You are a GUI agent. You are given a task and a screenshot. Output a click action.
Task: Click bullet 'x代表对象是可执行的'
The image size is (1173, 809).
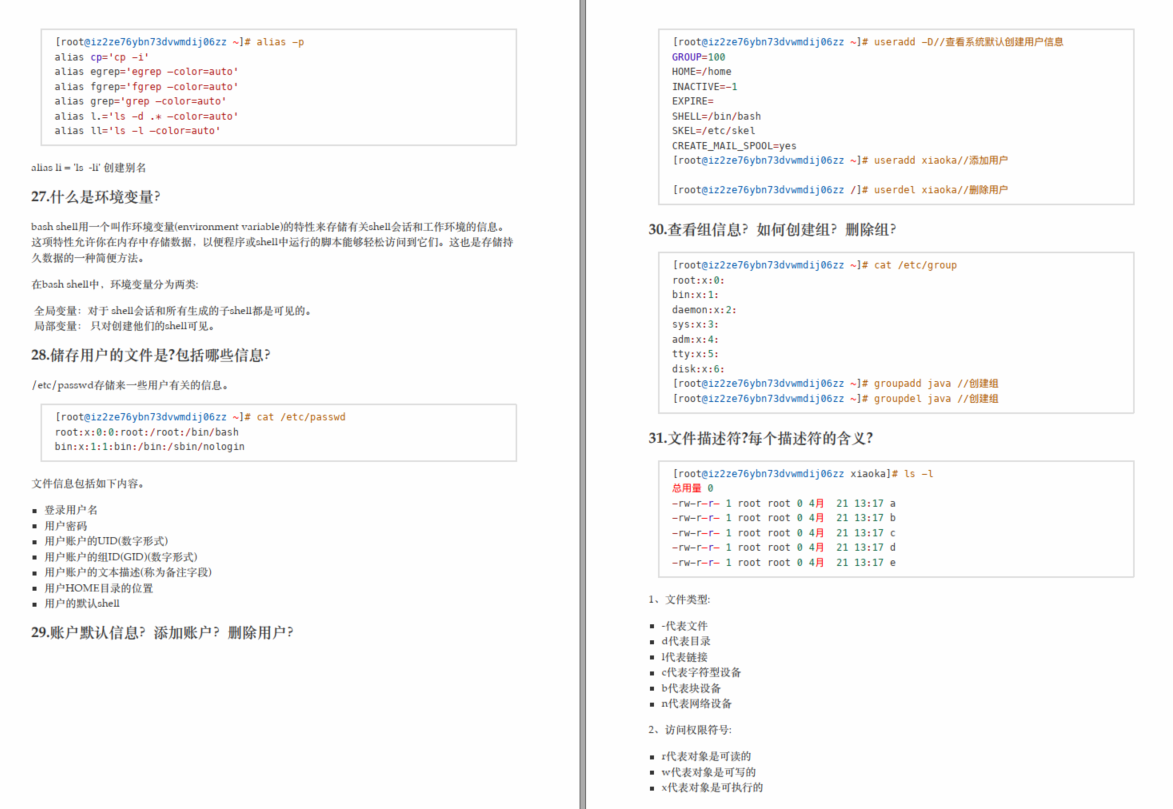(x=712, y=787)
